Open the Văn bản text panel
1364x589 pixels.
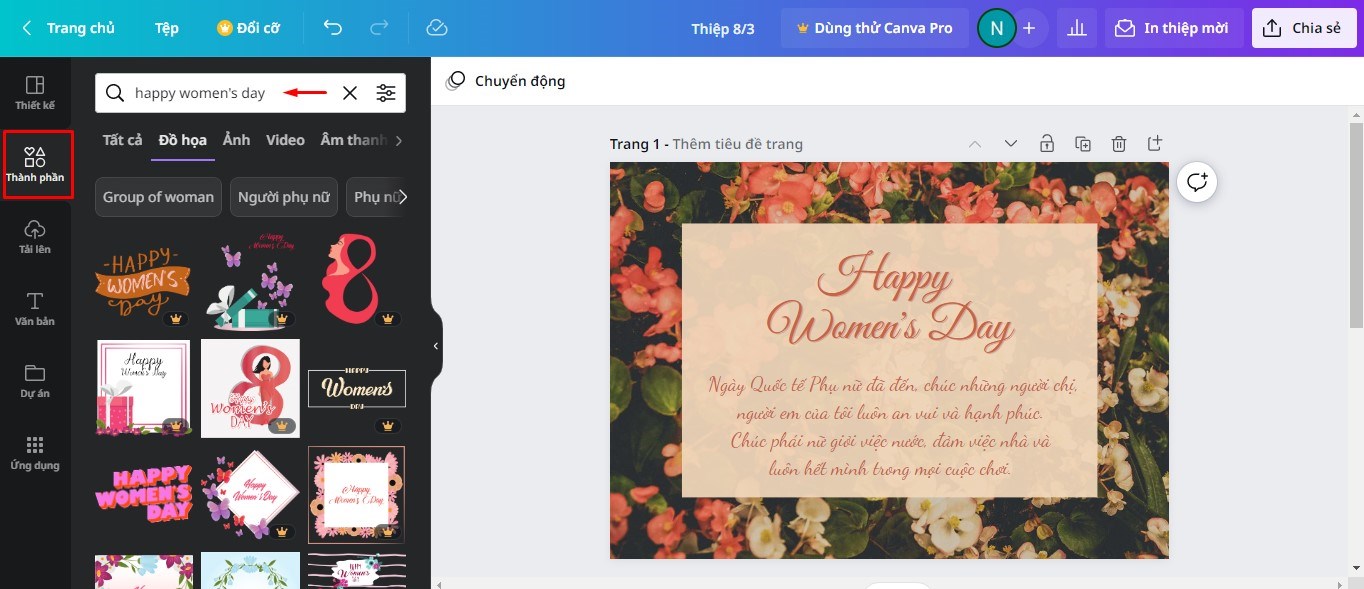(35, 309)
